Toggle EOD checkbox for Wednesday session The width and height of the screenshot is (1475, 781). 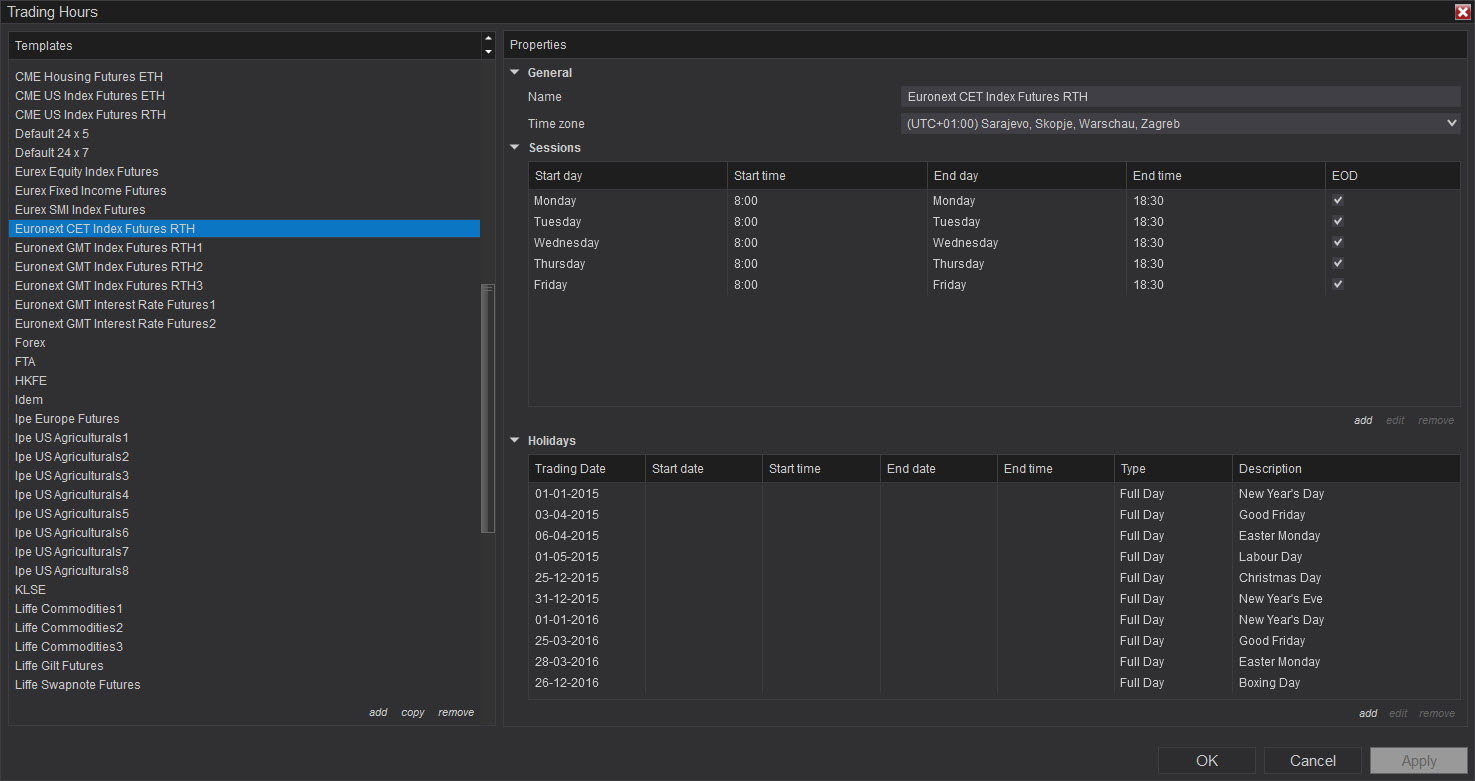point(1338,242)
